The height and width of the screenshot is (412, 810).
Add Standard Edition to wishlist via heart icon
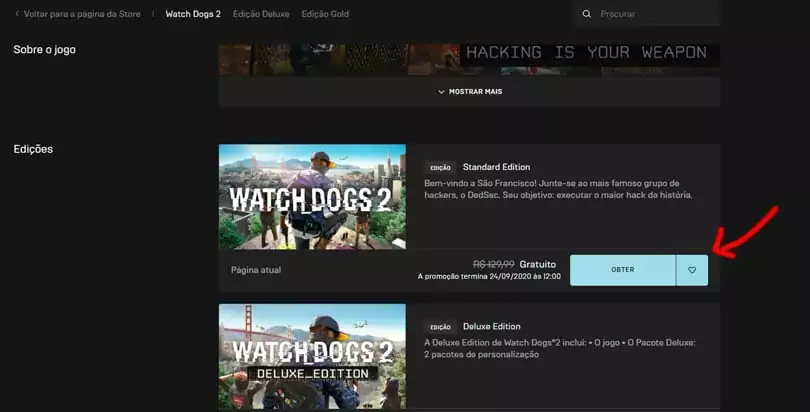point(692,270)
